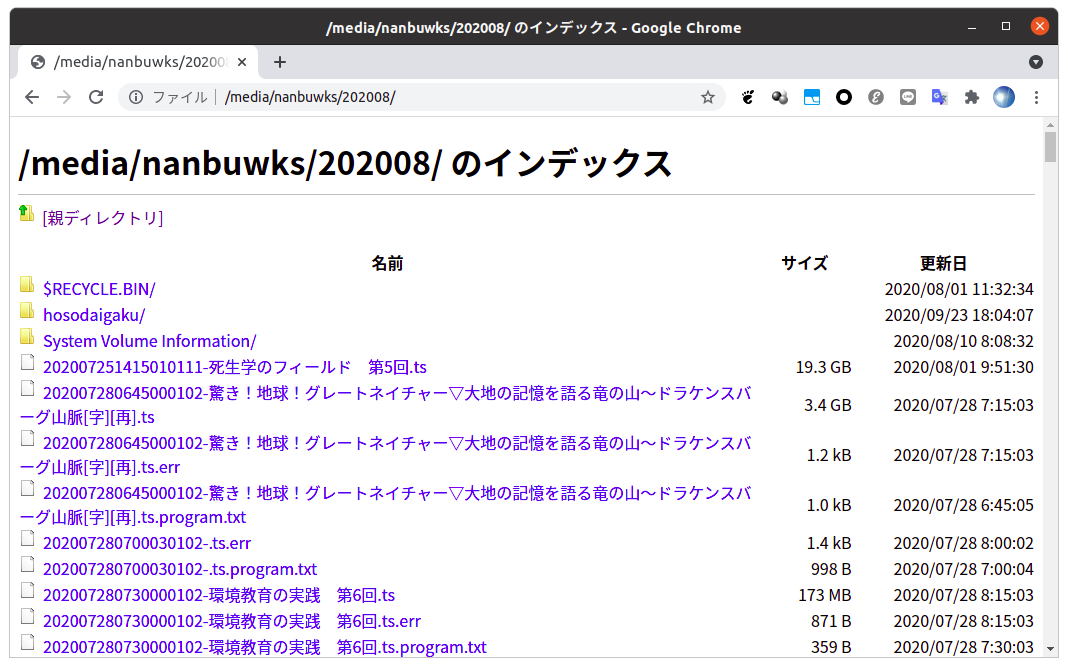Click file icon of 202007280700030102-.ts.program.txt

[x=27, y=564]
